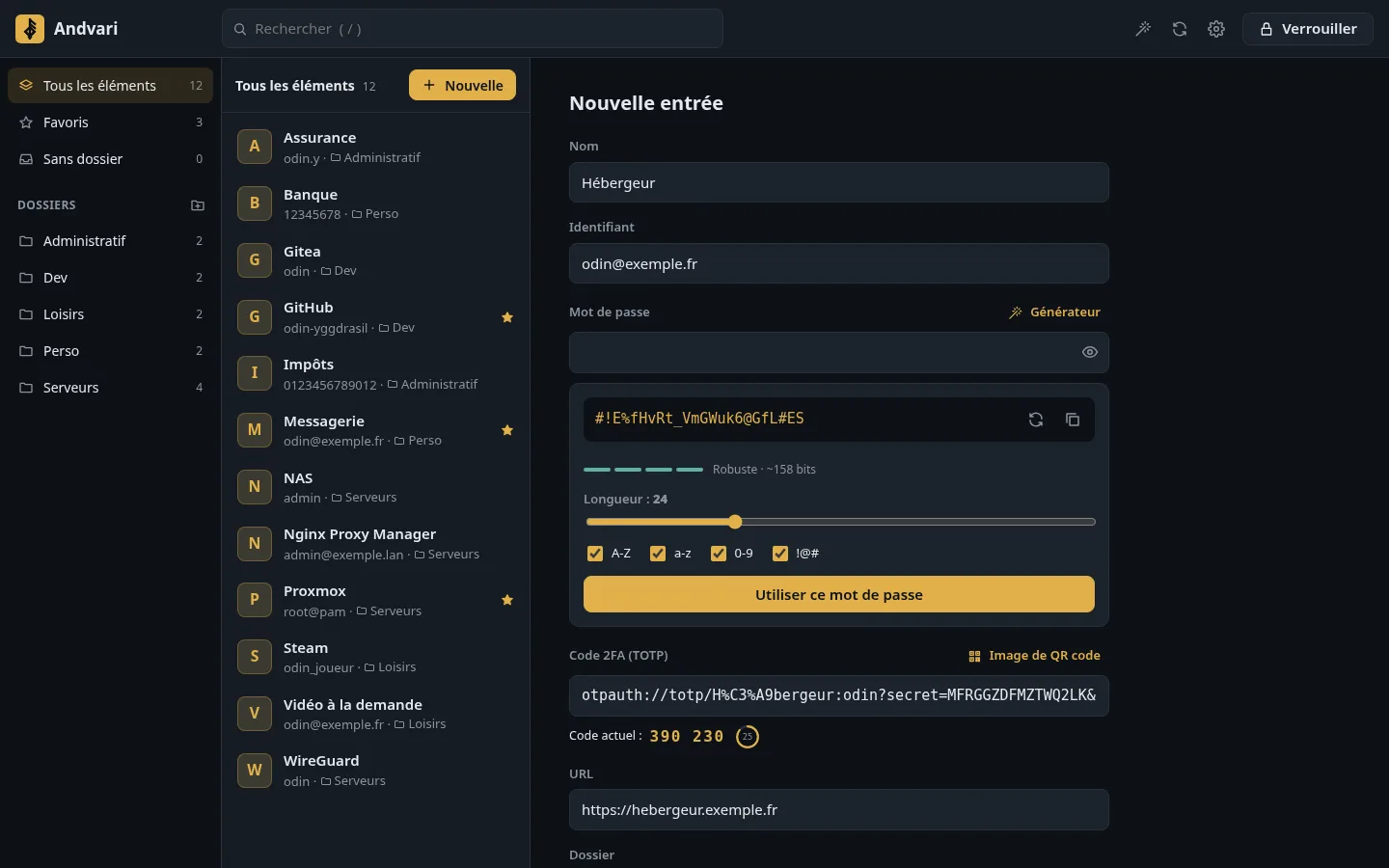Click the Andvari logo icon
The width and height of the screenshot is (1389, 868).
coord(30,29)
